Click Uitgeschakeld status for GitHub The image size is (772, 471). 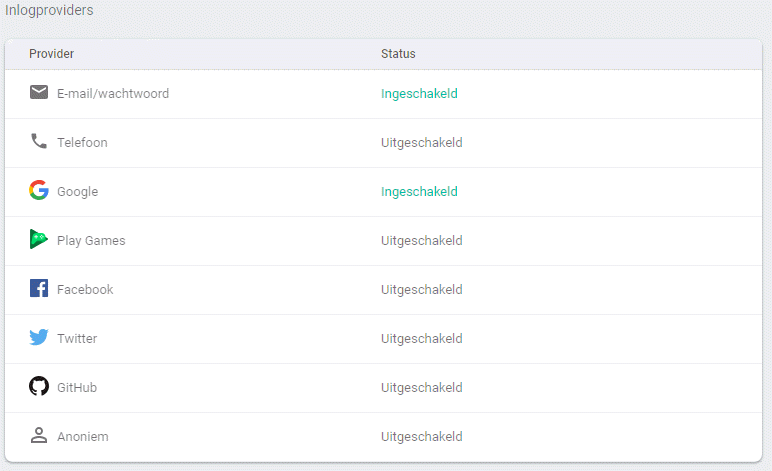click(x=421, y=388)
